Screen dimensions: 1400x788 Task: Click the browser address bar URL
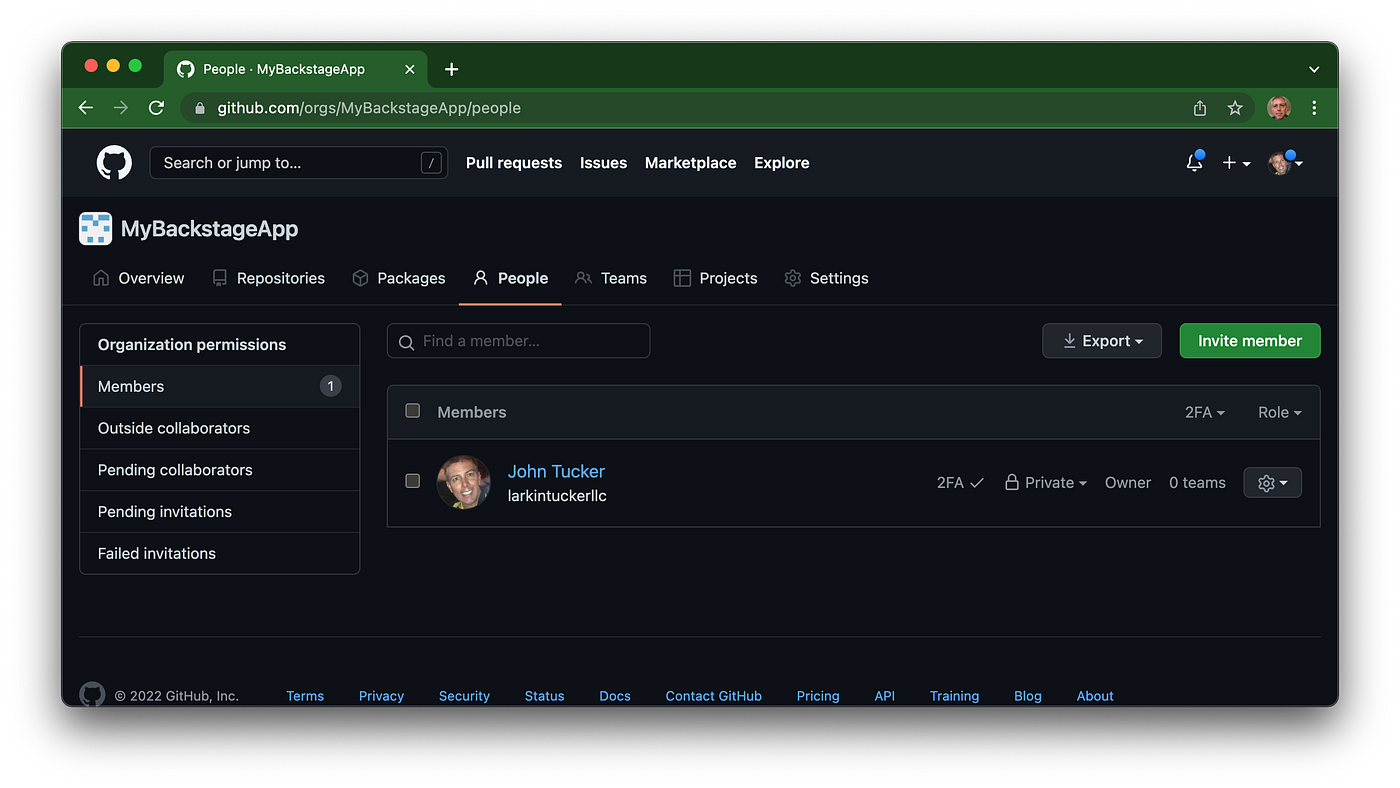[x=369, y=108]
